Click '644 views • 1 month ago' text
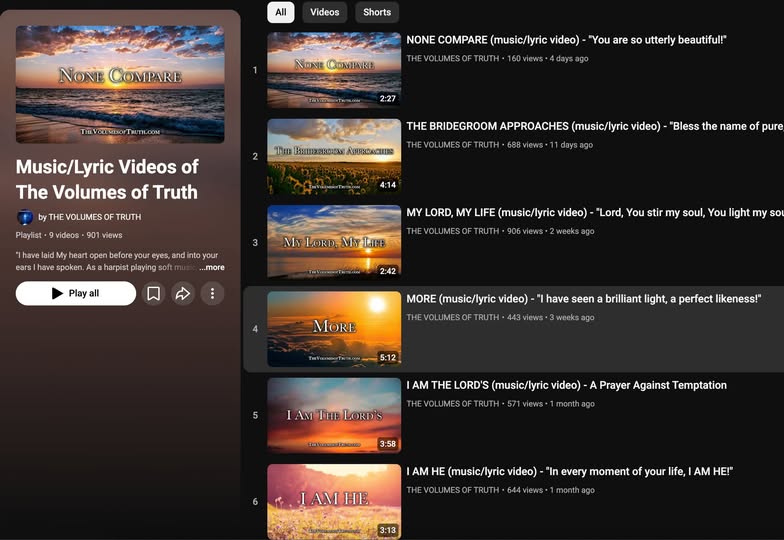 (551, 490)
